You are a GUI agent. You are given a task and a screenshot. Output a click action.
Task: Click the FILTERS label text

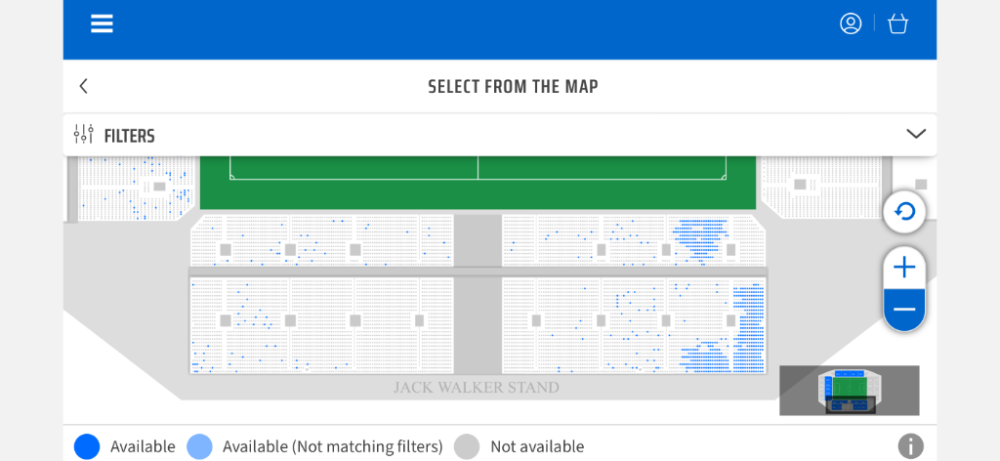coord(129,136)
